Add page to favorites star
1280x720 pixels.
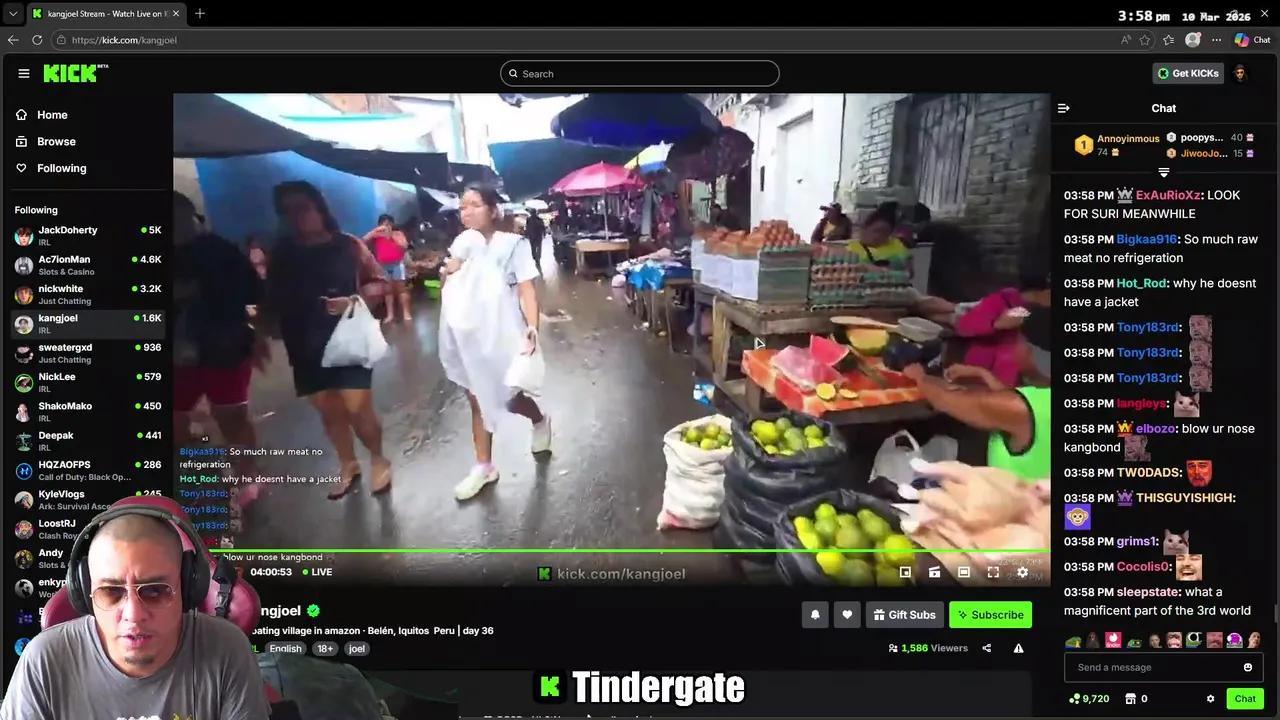(1145, 40)
